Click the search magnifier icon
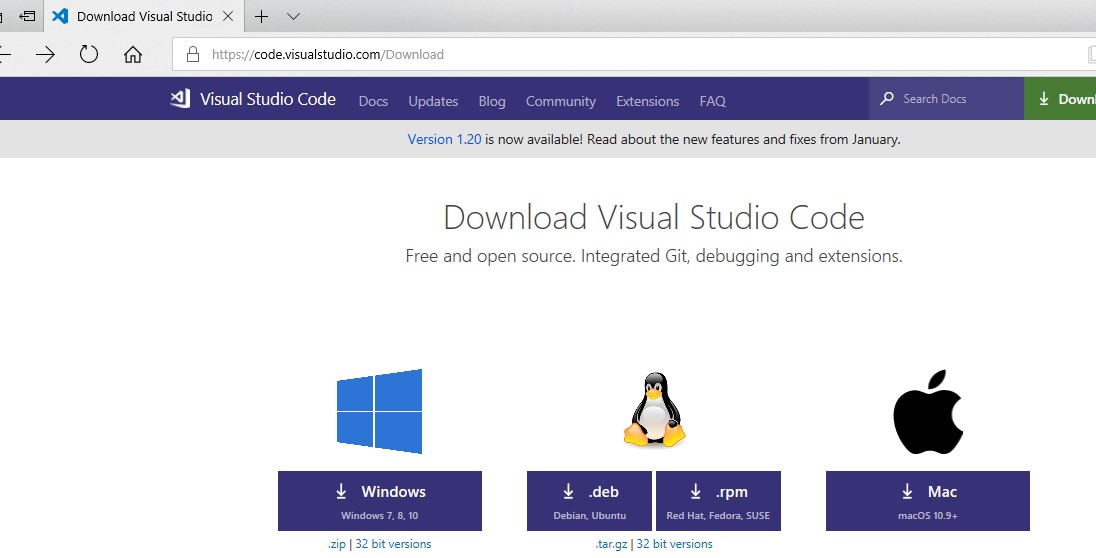This screenshot has height=558, width=1096. [x=886, y=99]
